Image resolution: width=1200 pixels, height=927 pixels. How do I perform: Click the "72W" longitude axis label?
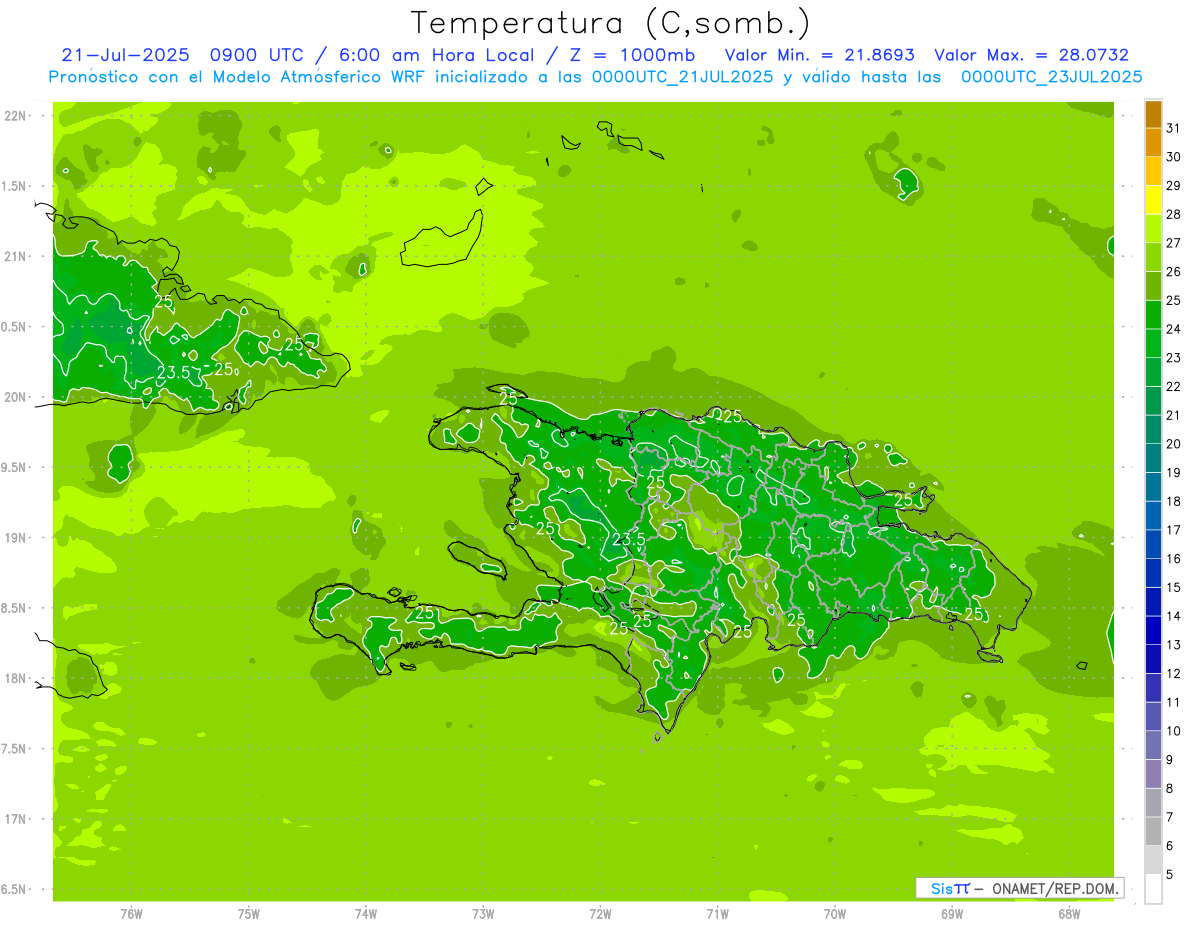pos(600,913)
